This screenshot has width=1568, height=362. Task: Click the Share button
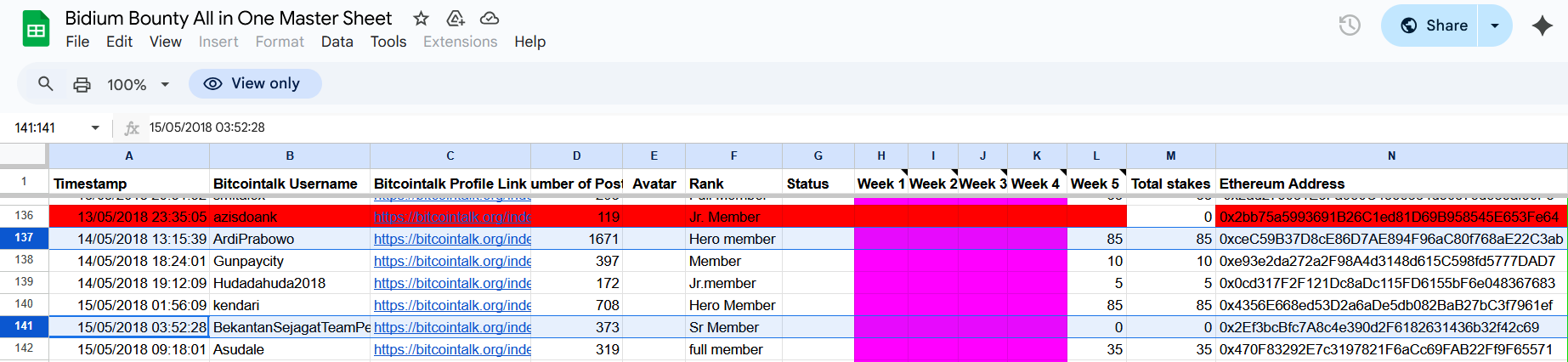pyautogui.click(x=1434, y=25)
